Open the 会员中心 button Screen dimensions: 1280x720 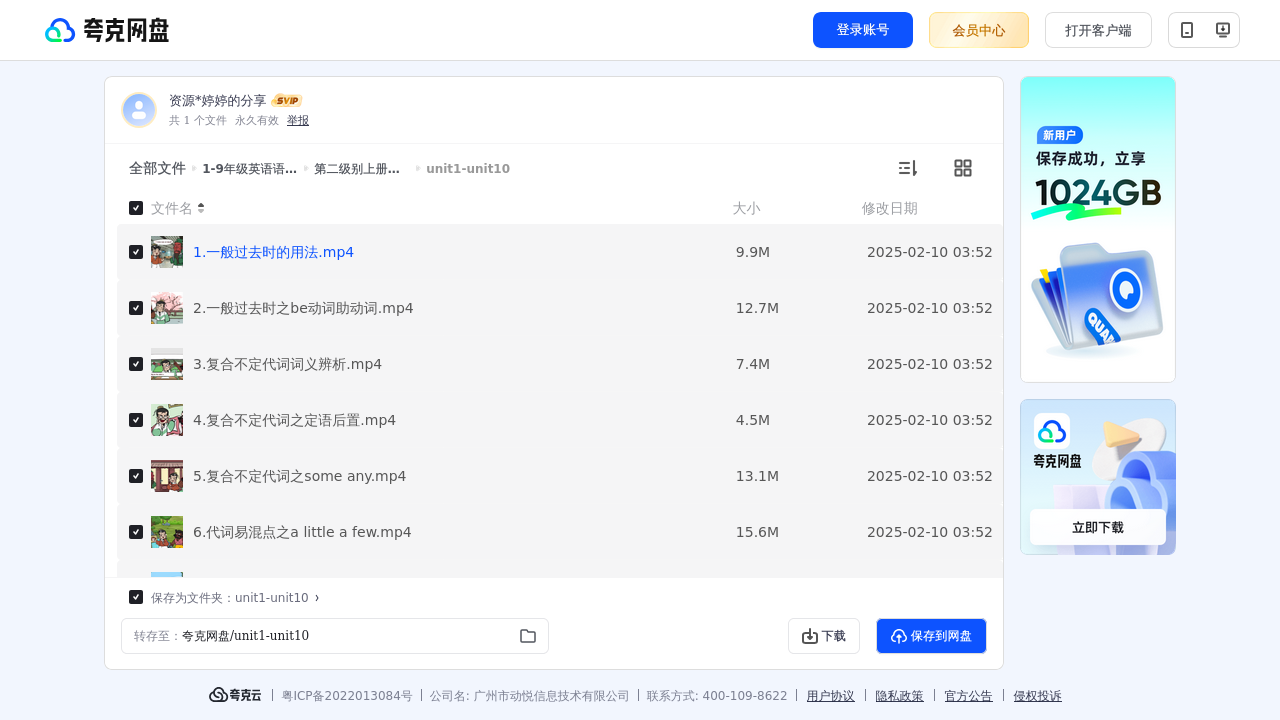979,30
